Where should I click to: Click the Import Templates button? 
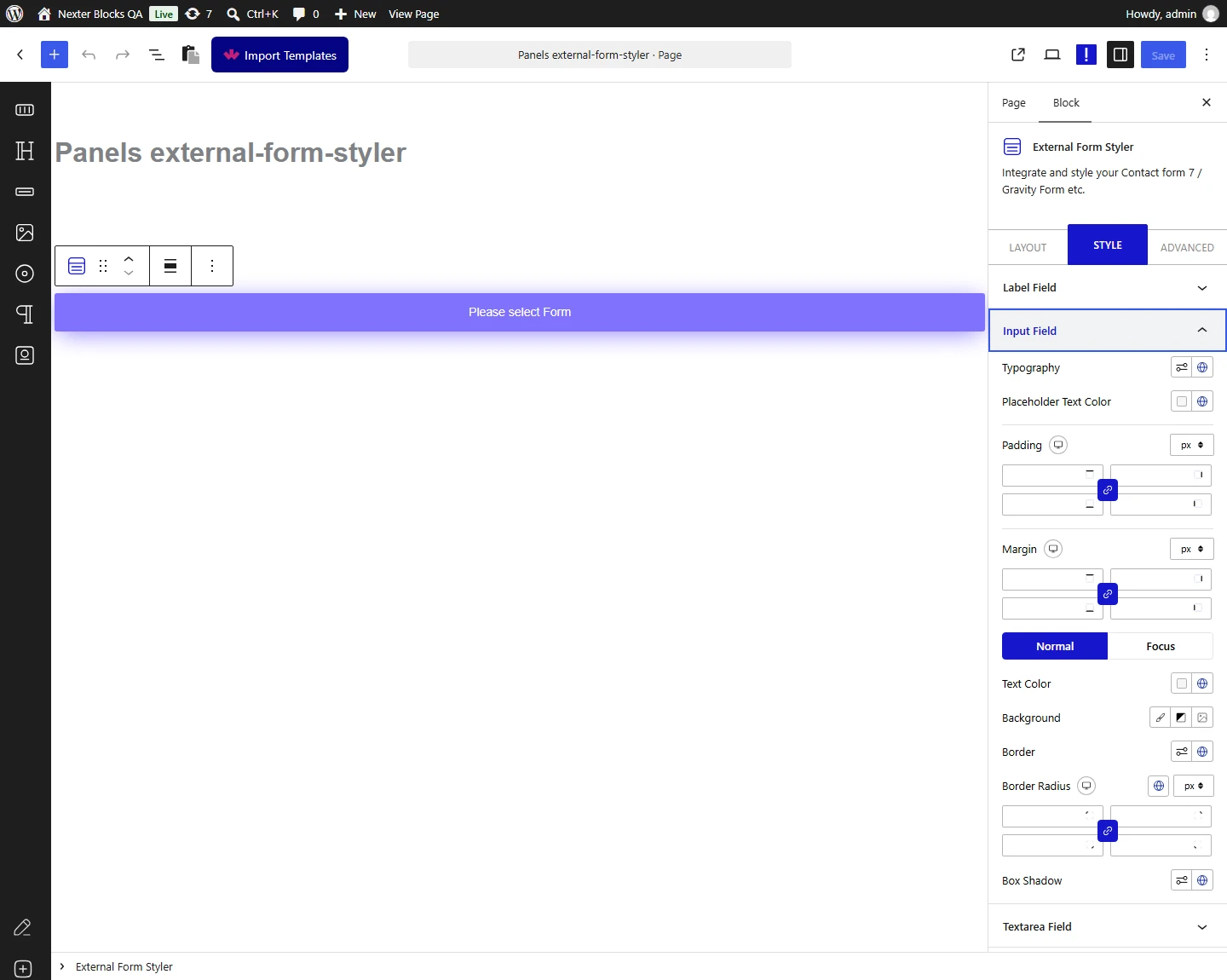[279, 55]
